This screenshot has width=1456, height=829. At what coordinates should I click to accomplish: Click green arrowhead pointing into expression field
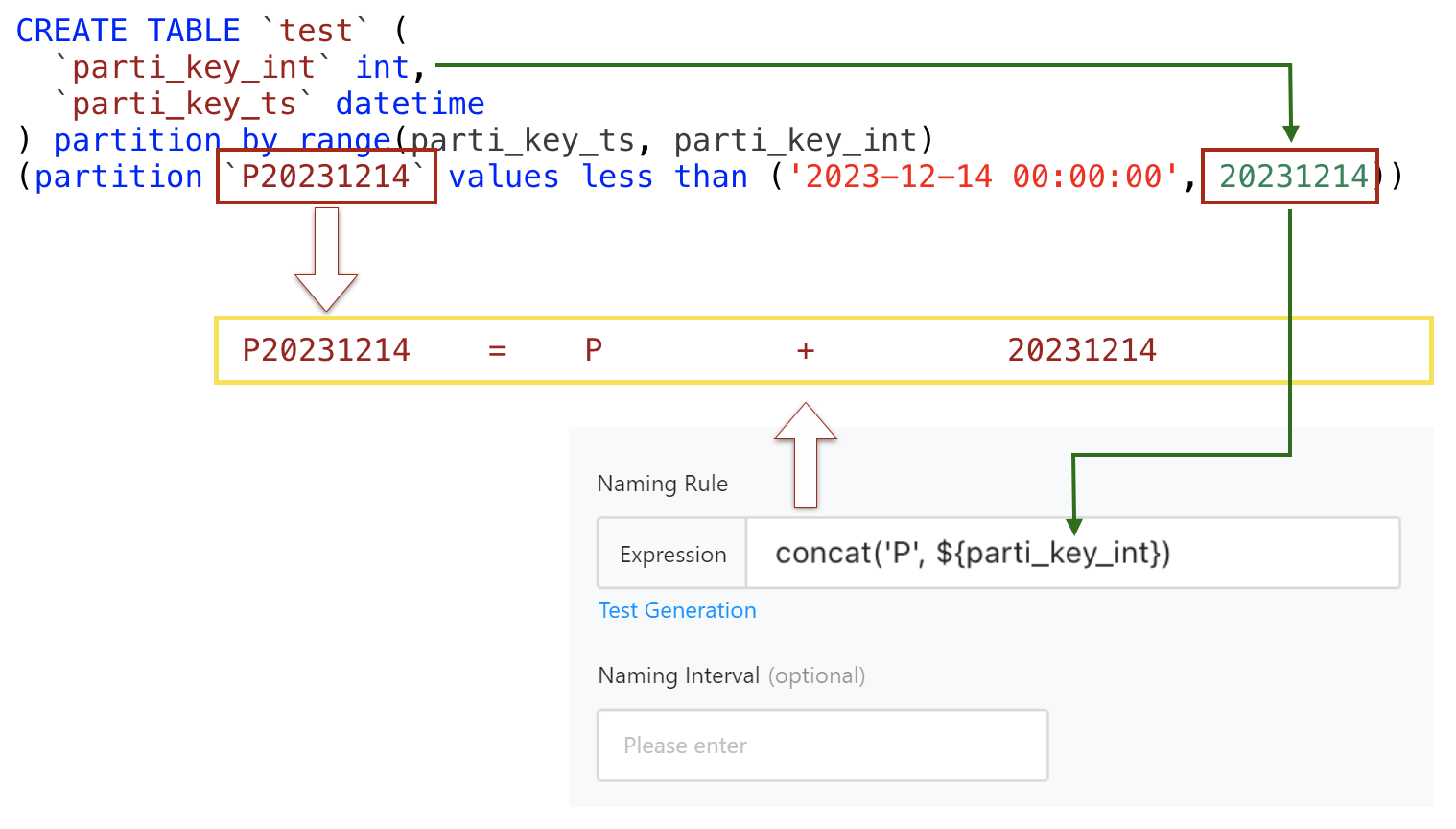pyautogui.click(x=1074, y=526)
